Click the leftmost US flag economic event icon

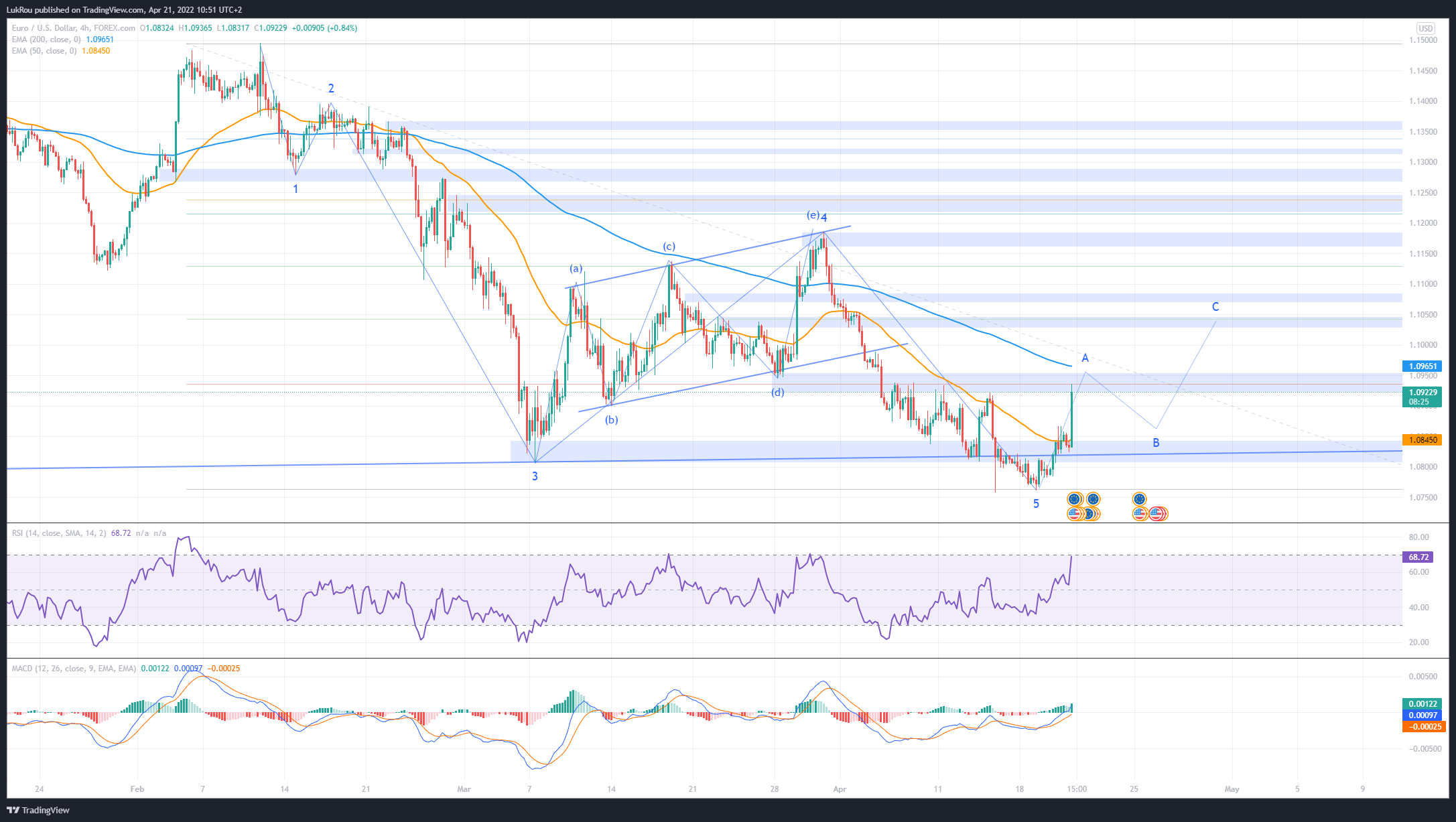tap(1074, 514)
